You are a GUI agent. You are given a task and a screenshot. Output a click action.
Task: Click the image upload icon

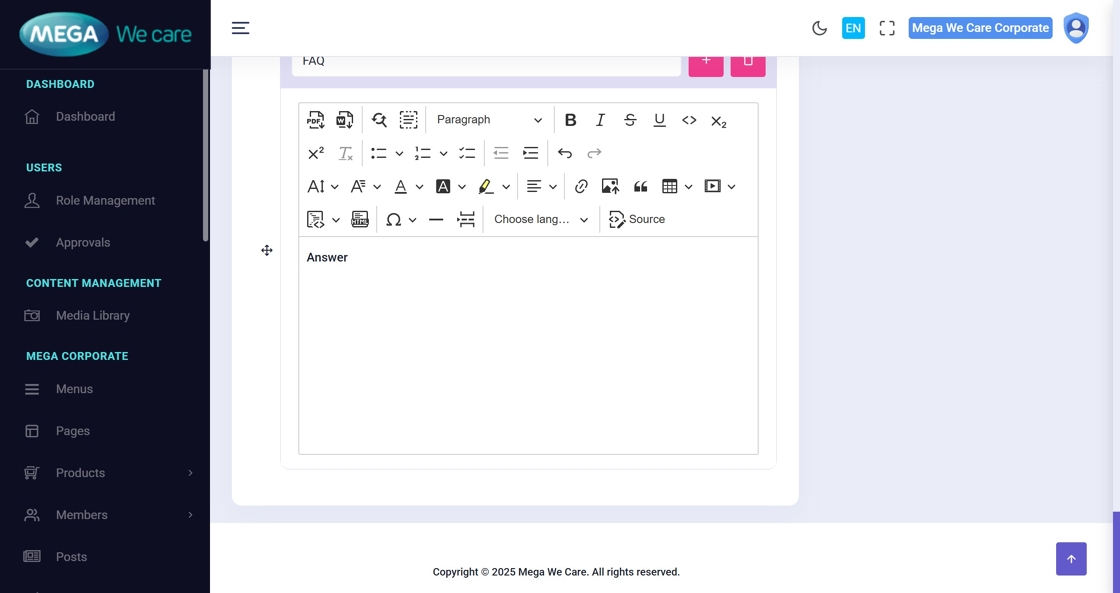point(610,187)
